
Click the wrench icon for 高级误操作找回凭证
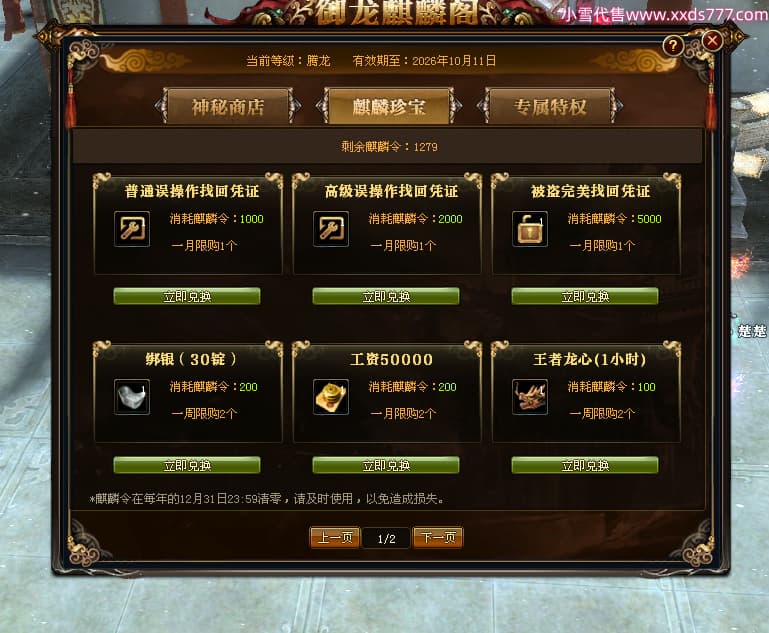331,229
